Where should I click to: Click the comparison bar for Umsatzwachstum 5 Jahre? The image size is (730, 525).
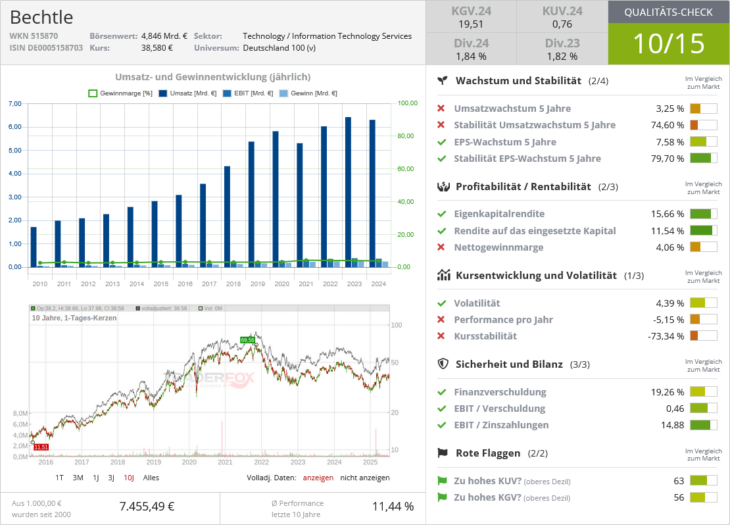(703, 108)
